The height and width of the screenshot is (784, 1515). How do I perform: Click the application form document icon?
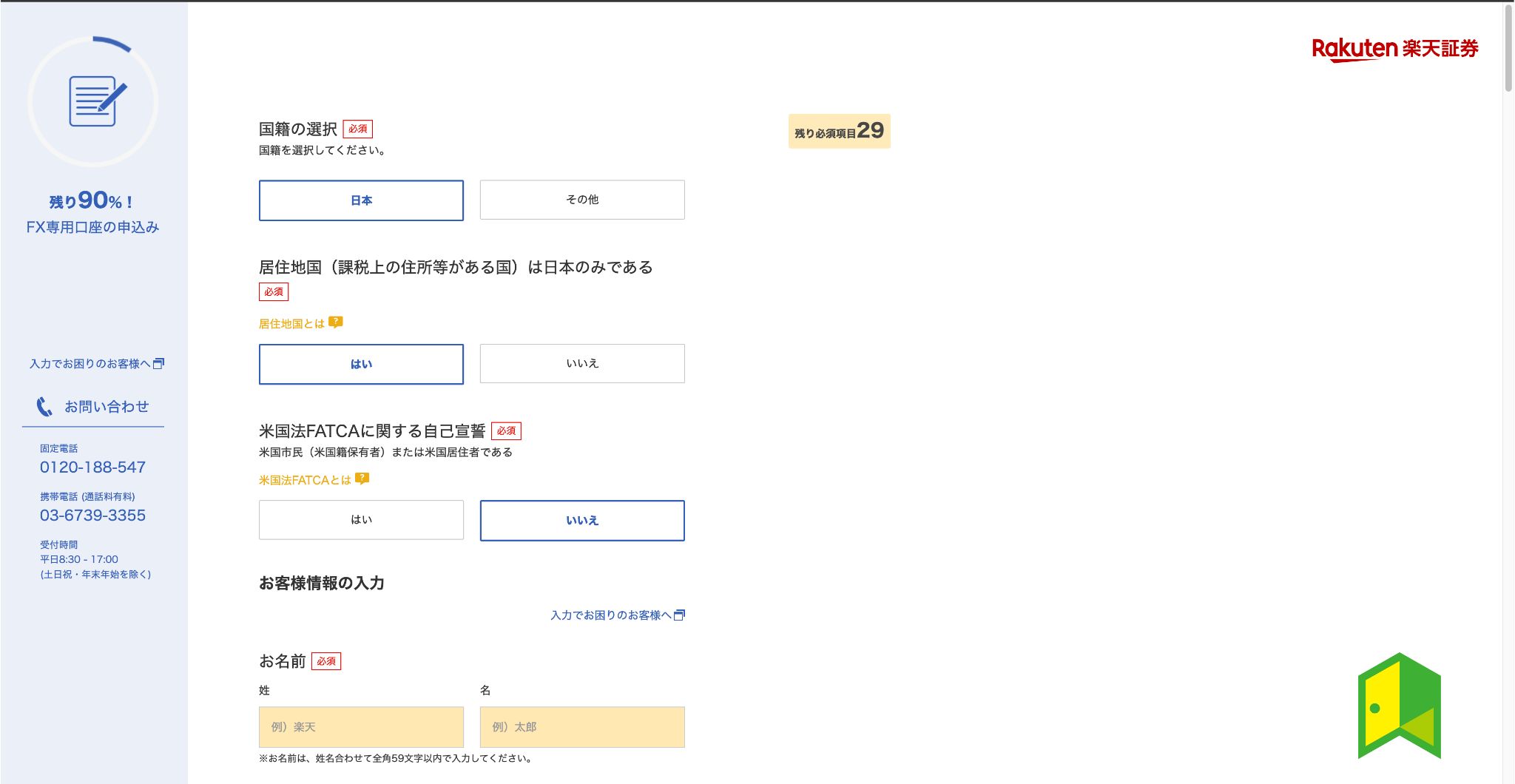(97, 101)
